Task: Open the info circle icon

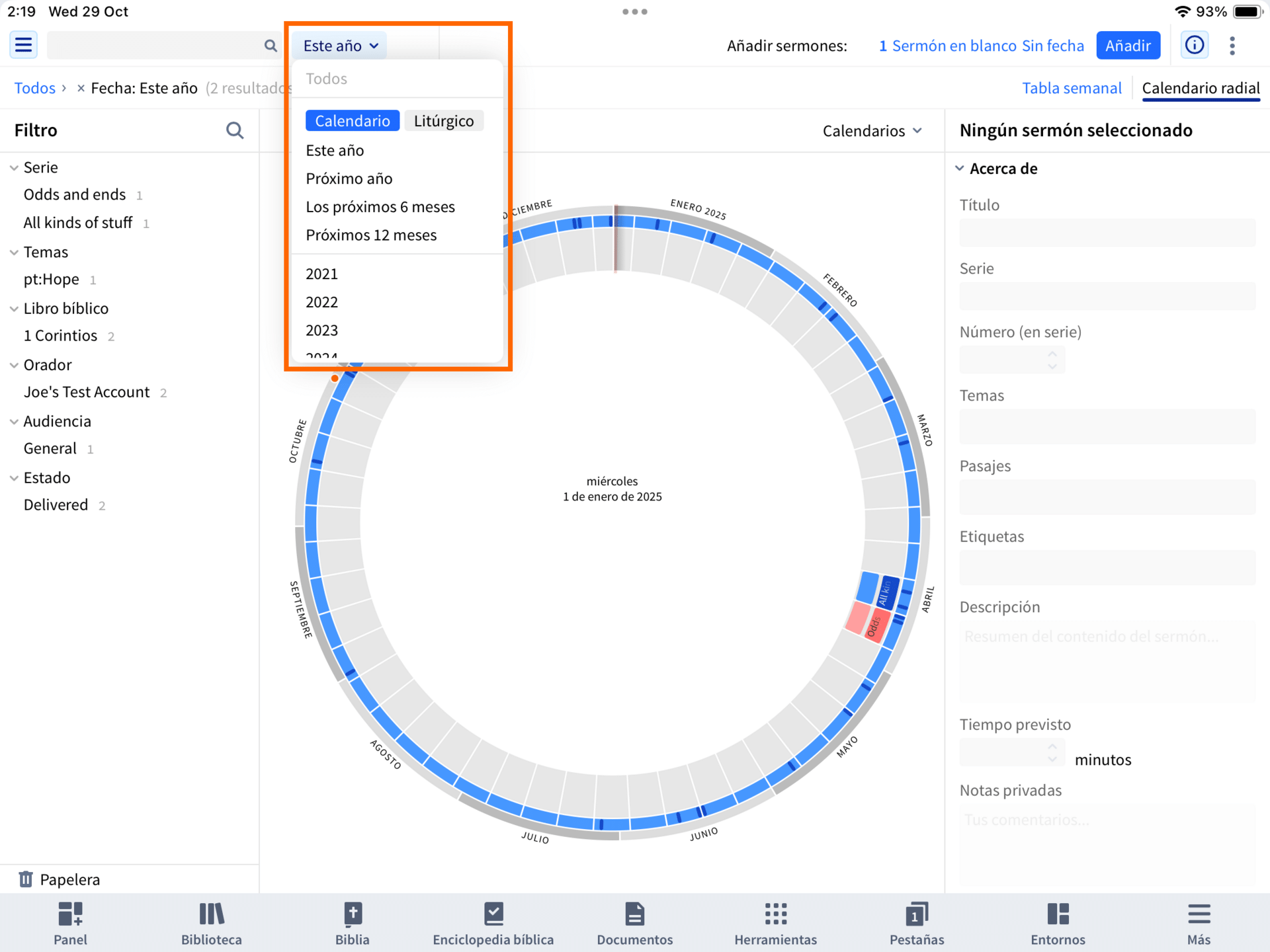Action: pyautogui.click(x=1195, y=45)
